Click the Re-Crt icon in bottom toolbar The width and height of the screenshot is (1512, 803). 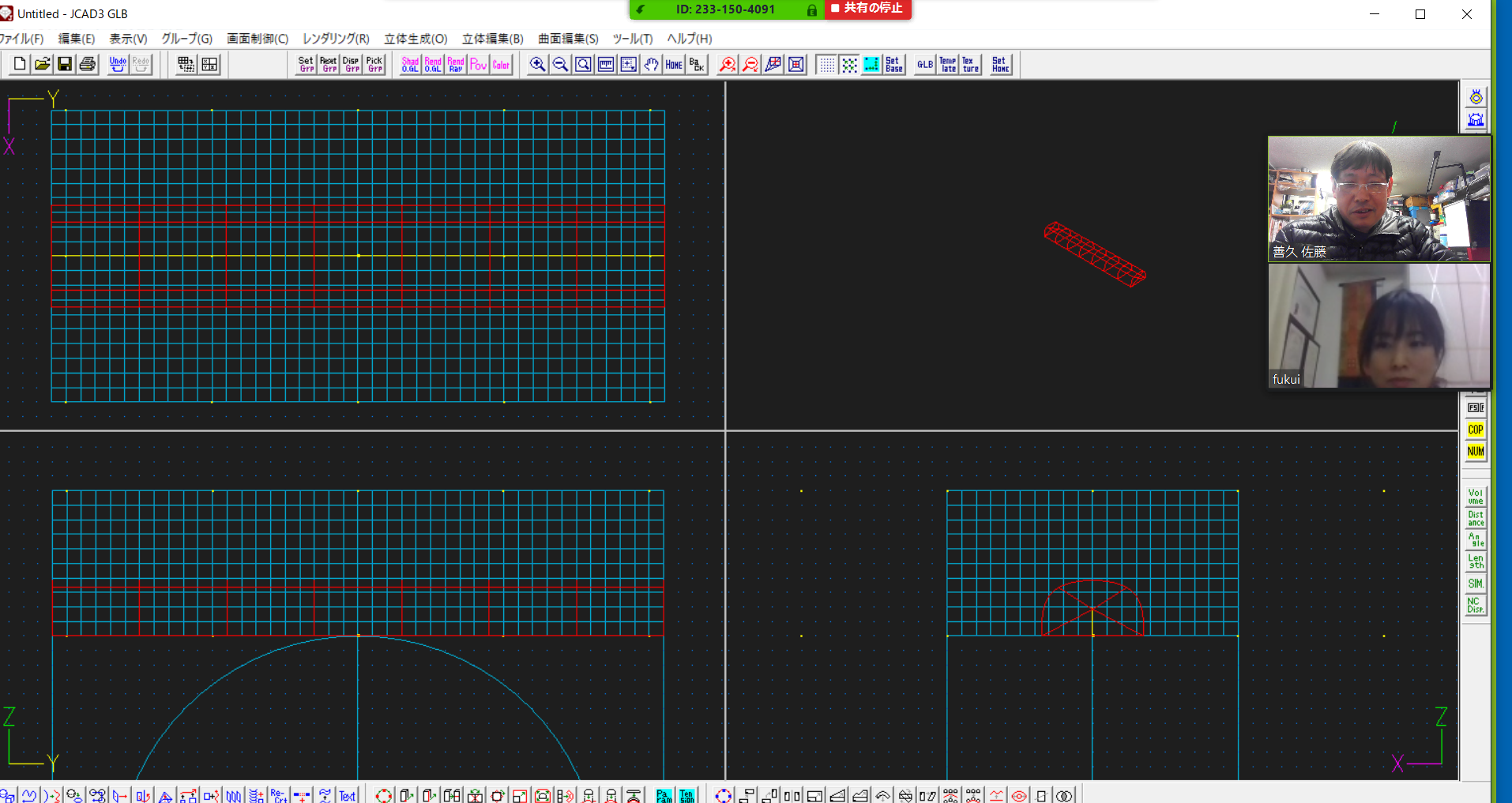coord(279,795)
